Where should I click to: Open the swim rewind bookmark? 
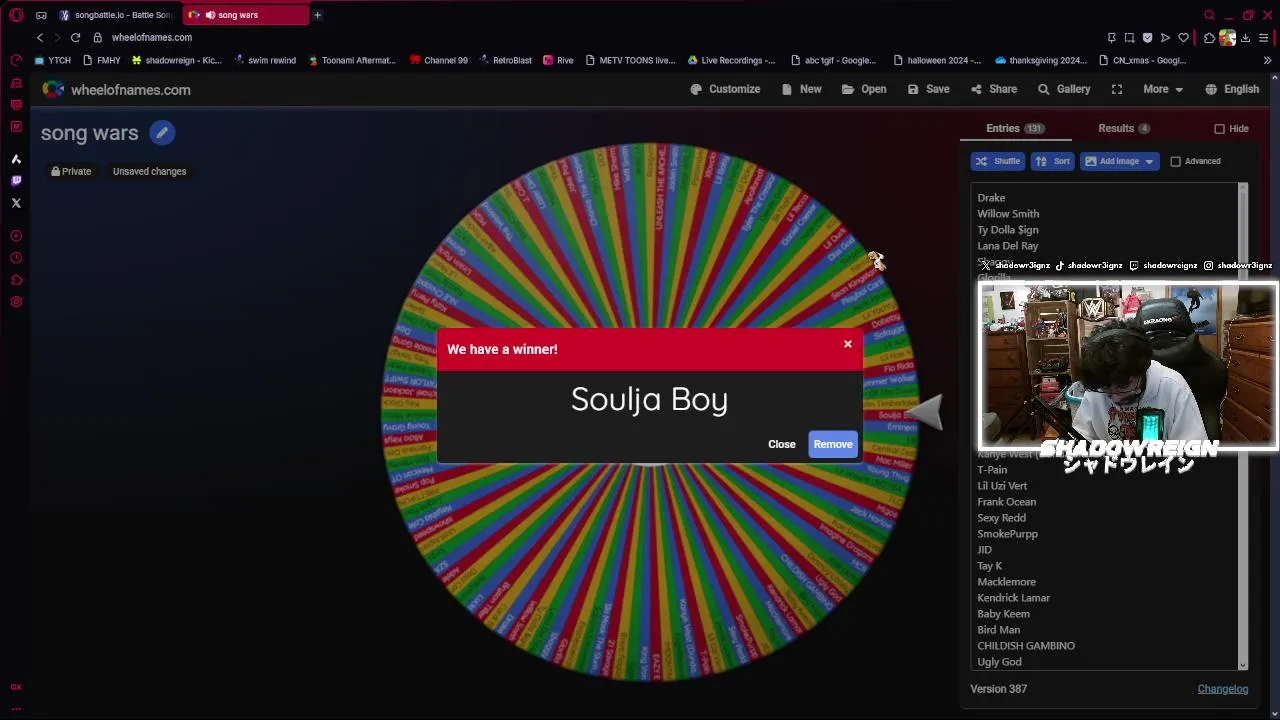[x=265, y=60]
